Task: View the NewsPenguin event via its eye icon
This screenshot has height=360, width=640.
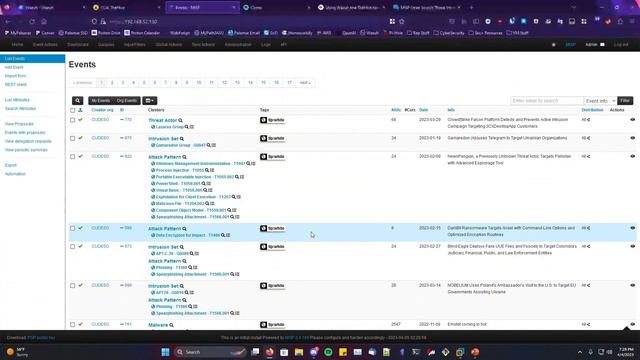Action: (x=633, y=156)
